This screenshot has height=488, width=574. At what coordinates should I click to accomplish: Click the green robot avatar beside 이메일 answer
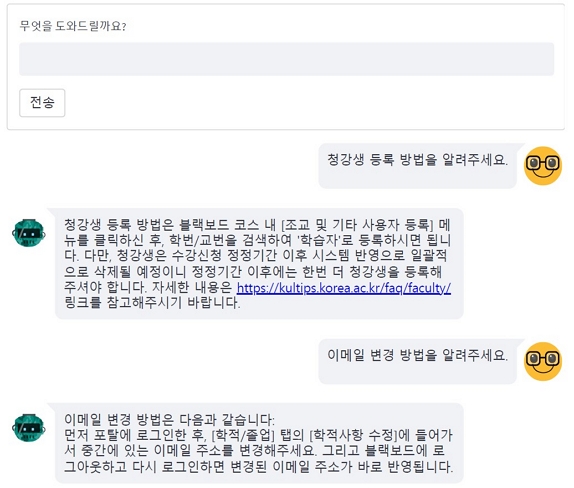coord(29,428)
